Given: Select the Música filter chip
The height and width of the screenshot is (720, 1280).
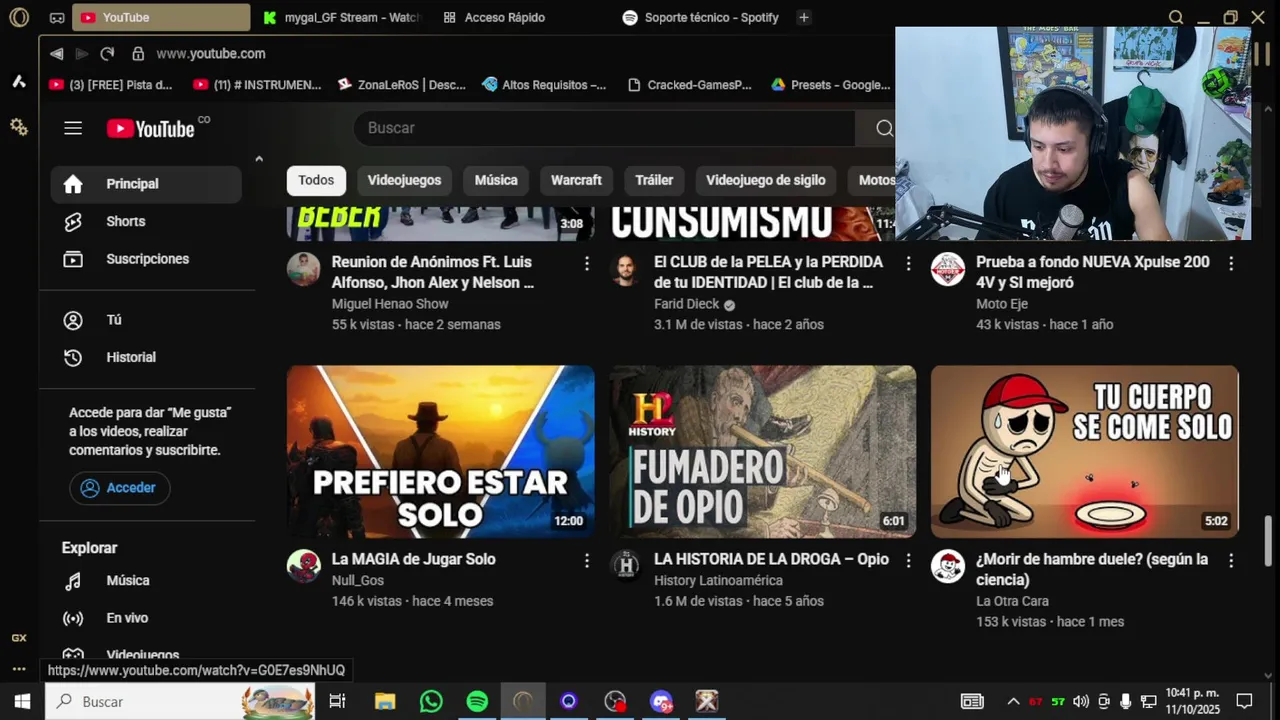Looking at the screenshot, I should (496, 180).
